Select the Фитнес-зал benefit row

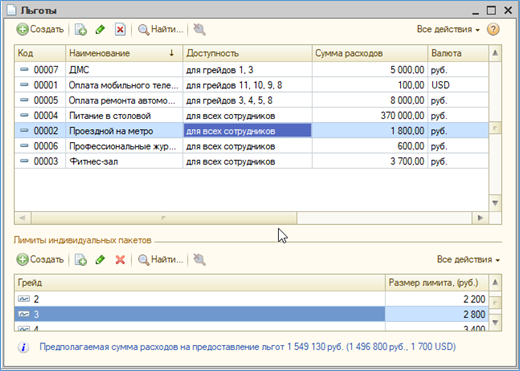[x=251, y=161]
